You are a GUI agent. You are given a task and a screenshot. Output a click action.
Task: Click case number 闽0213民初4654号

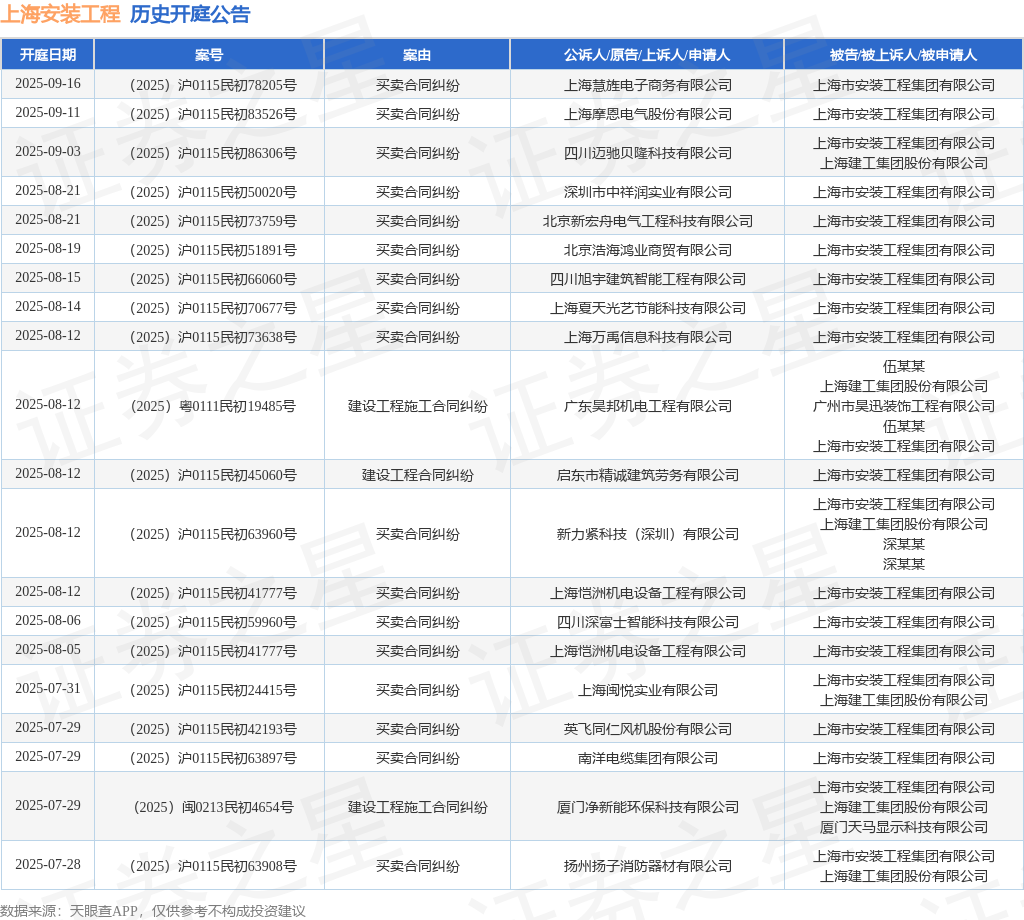point(213,808)
